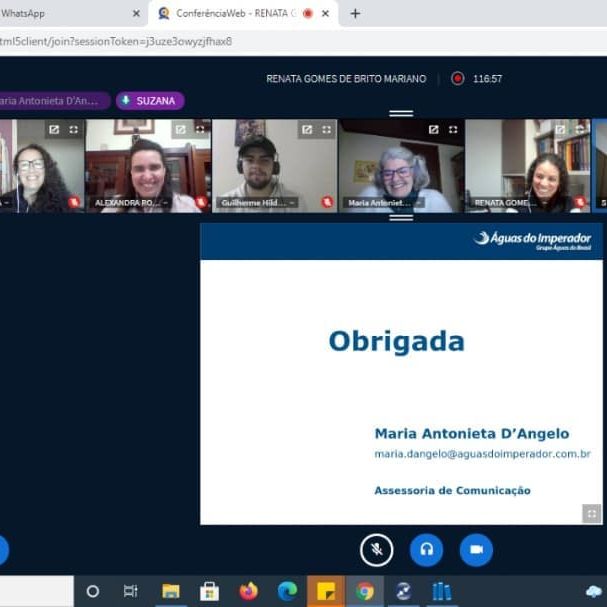Open Maria Antonieta's video in fullscreen
607x607 pixels.
[x=453, y=129]
